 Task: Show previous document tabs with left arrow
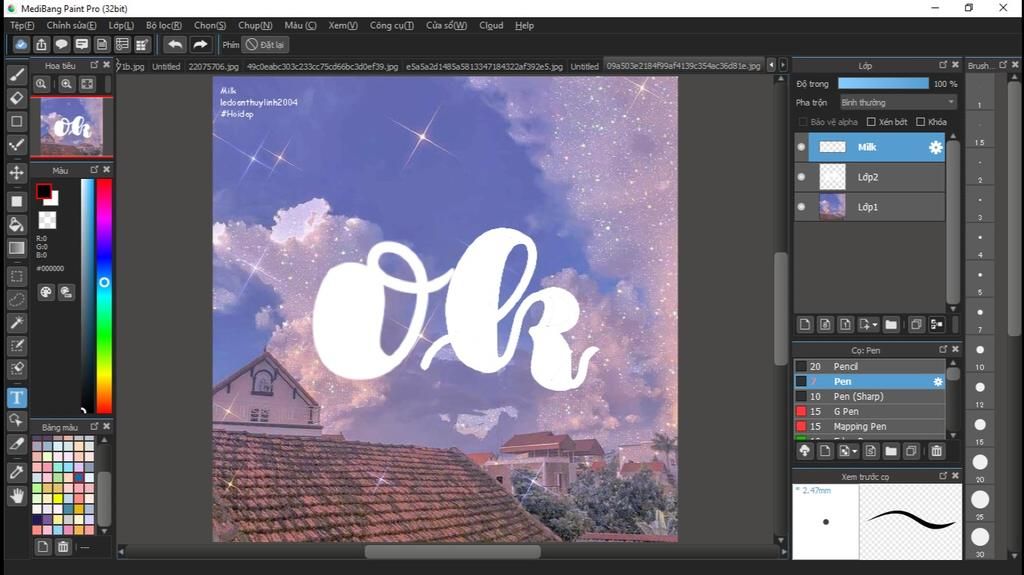tap(771, 65)
